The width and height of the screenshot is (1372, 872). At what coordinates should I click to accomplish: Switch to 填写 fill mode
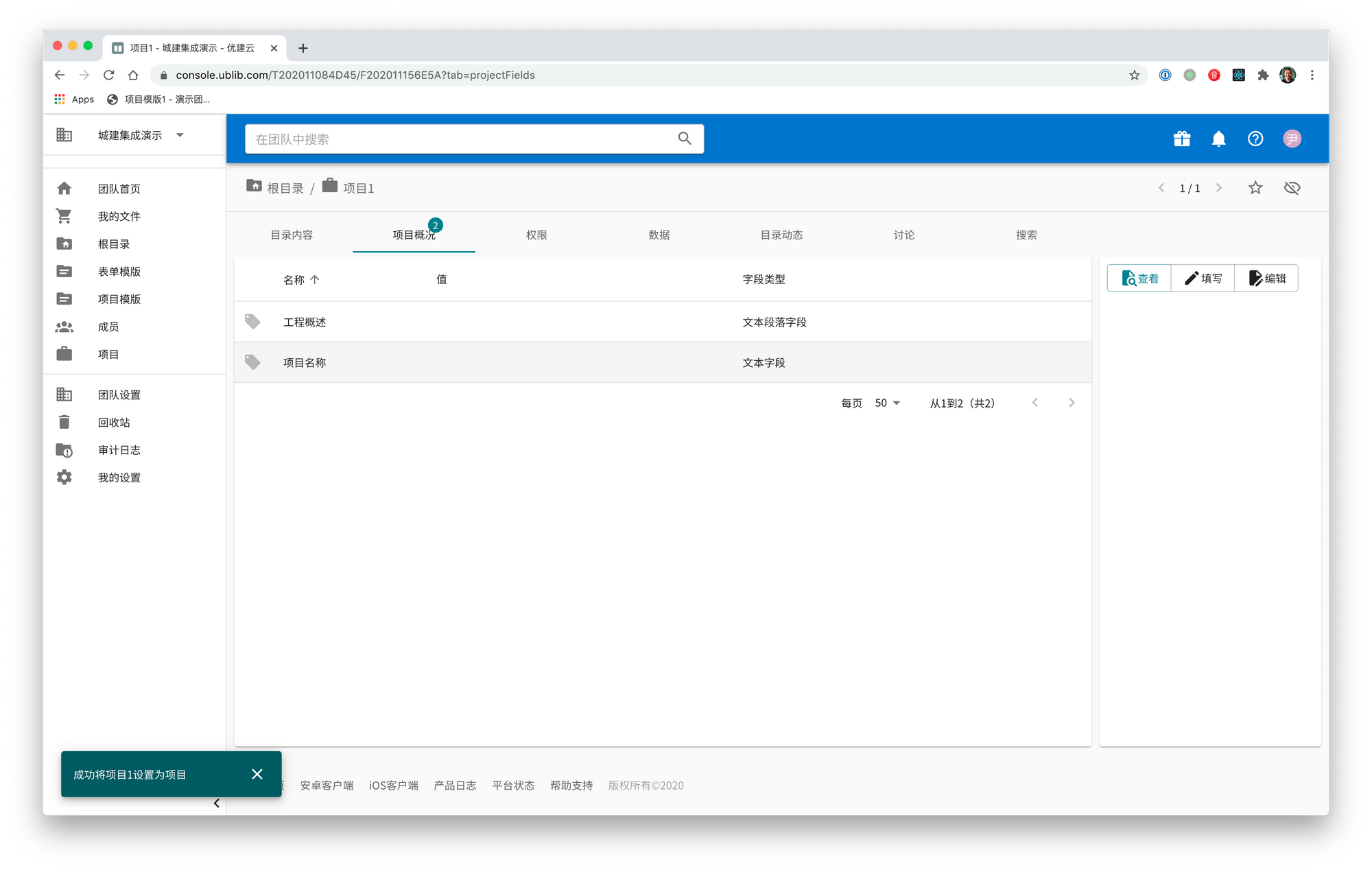1203,279
